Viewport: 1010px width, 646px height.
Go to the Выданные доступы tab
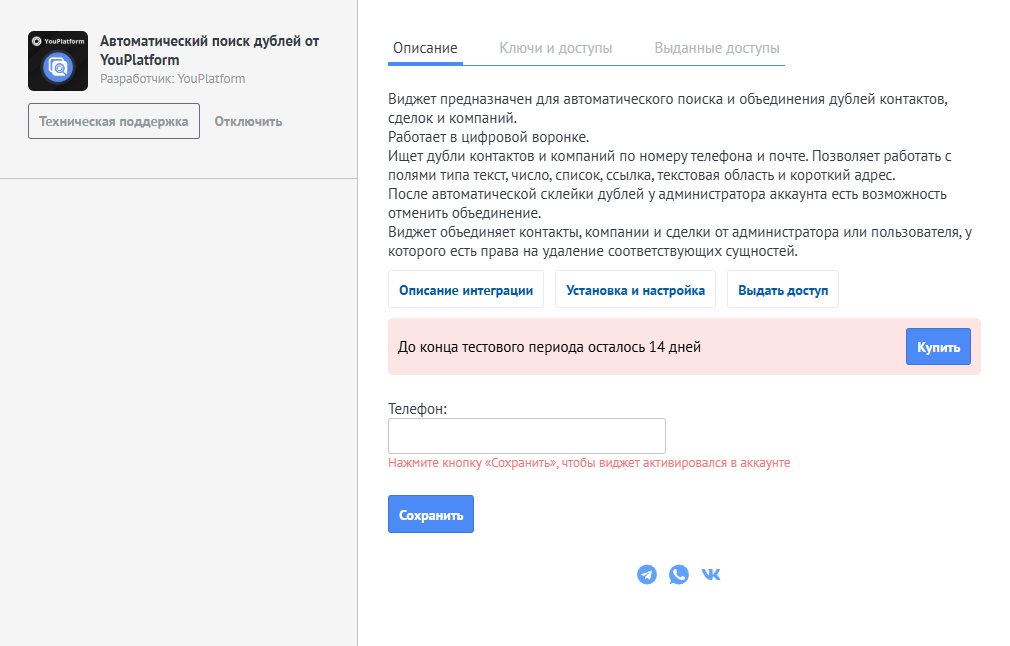[x=717, y=48]
